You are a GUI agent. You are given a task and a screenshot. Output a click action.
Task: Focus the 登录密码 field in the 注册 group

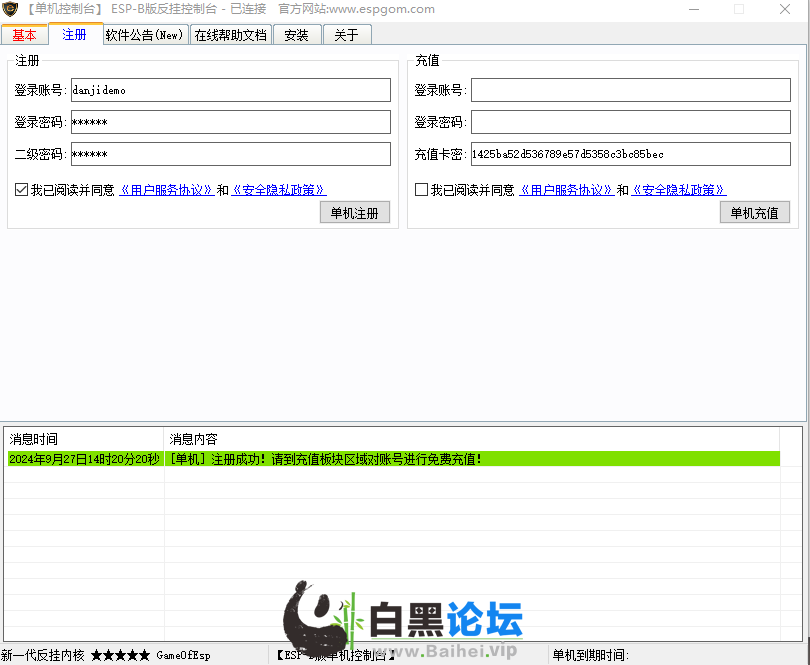click(231, 122)
